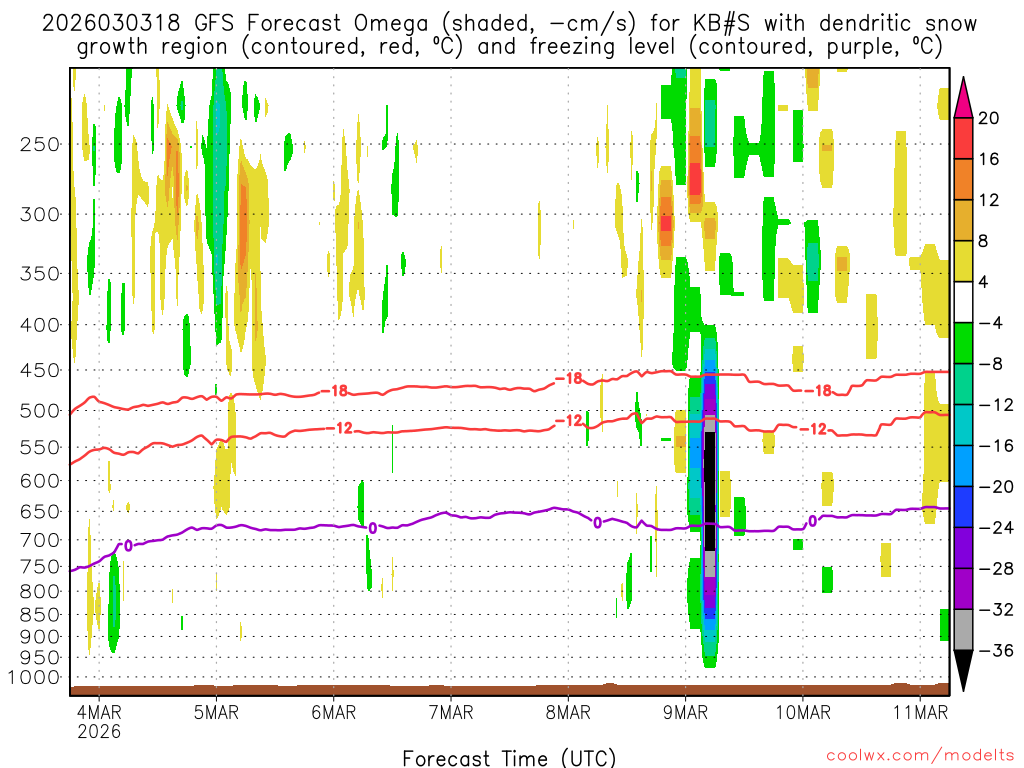Click the purple 0 freezing label near 8MAR

(597, 522)
